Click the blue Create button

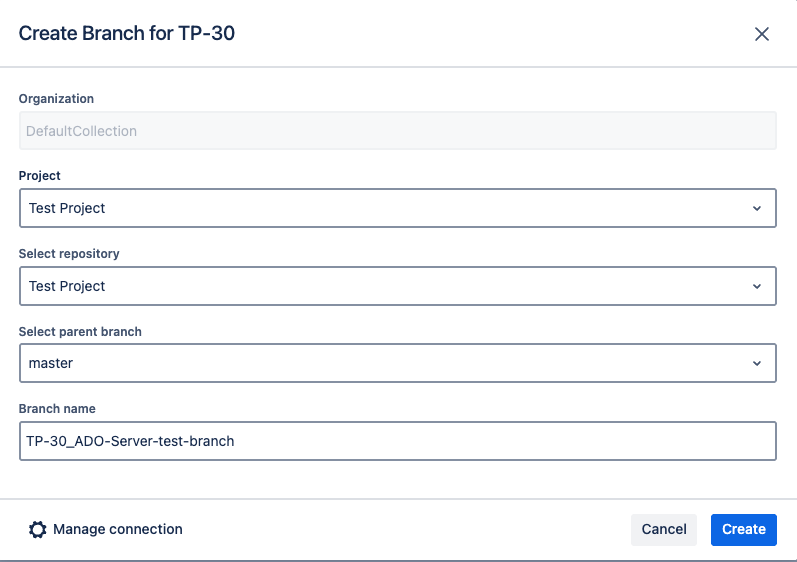click(x=744, y=530)
